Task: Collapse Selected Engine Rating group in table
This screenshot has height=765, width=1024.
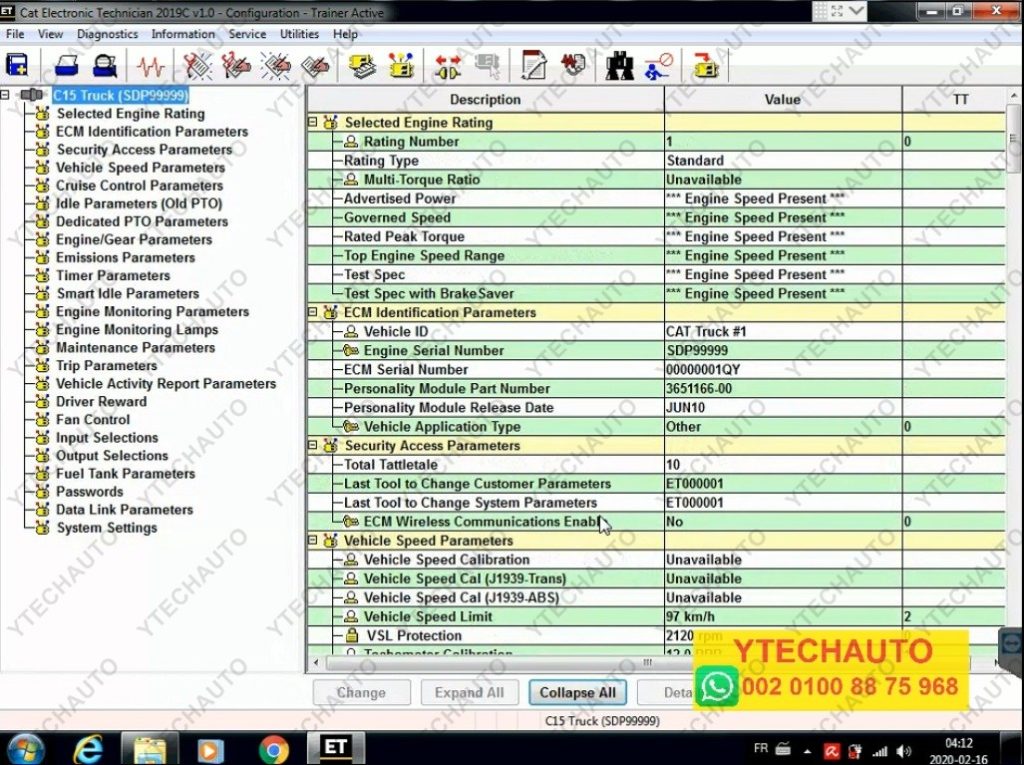Action: [x=312, y=122]
